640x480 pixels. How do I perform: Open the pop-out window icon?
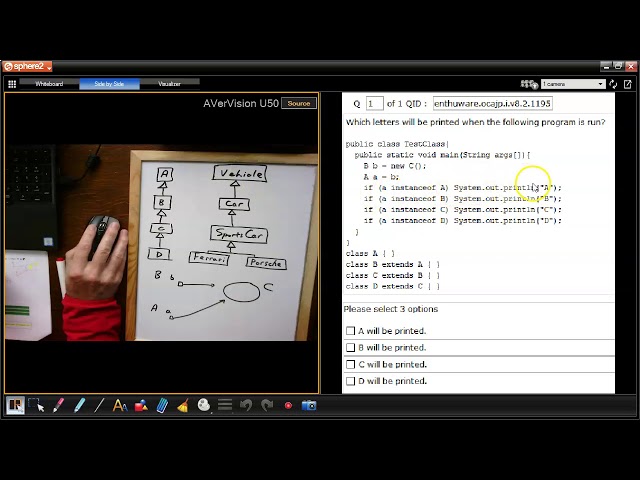tap(628, 84)
